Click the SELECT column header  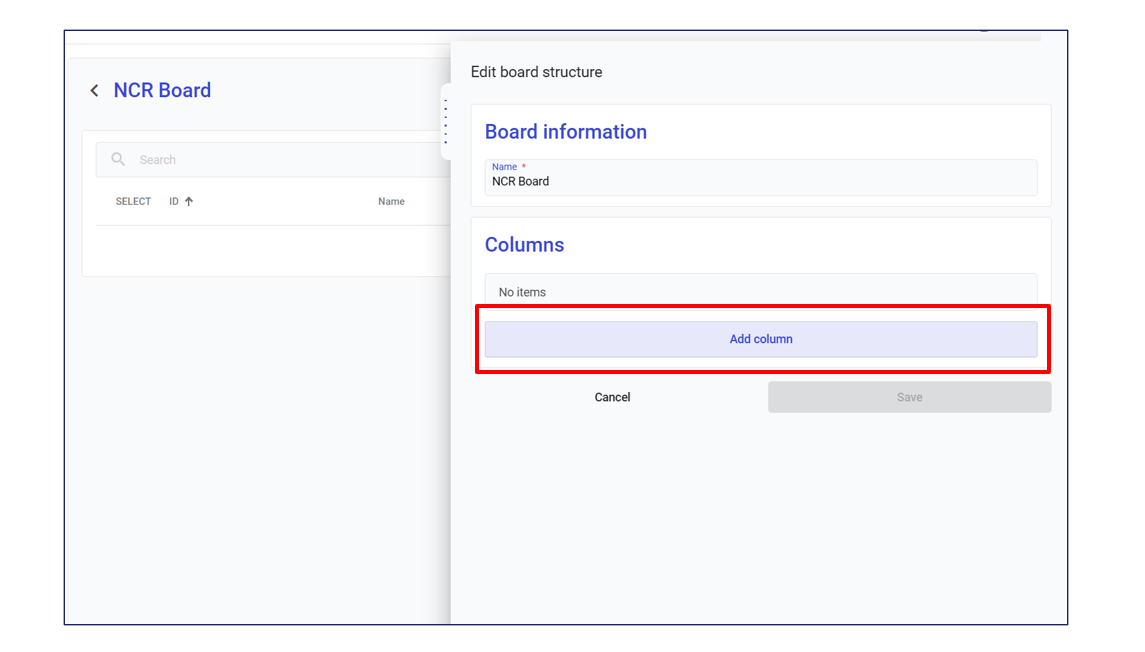point(133,202)
